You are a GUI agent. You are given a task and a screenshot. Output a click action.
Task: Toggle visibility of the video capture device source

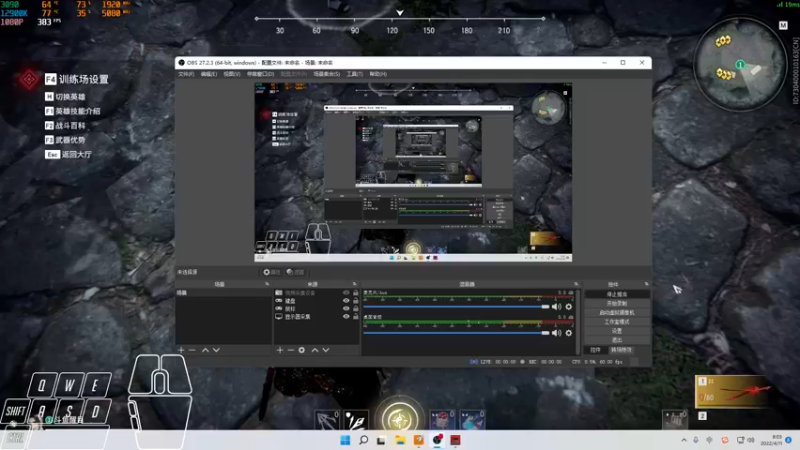[346, 293]
